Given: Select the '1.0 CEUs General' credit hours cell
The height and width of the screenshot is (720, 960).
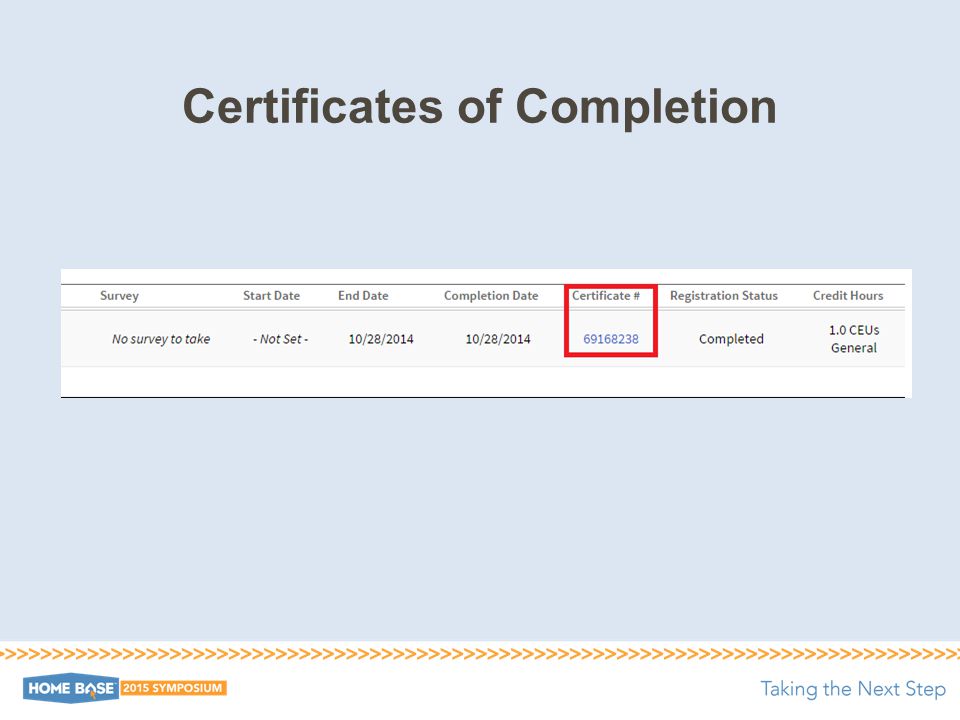Looking at the screenshot, I should pos(854,339).
